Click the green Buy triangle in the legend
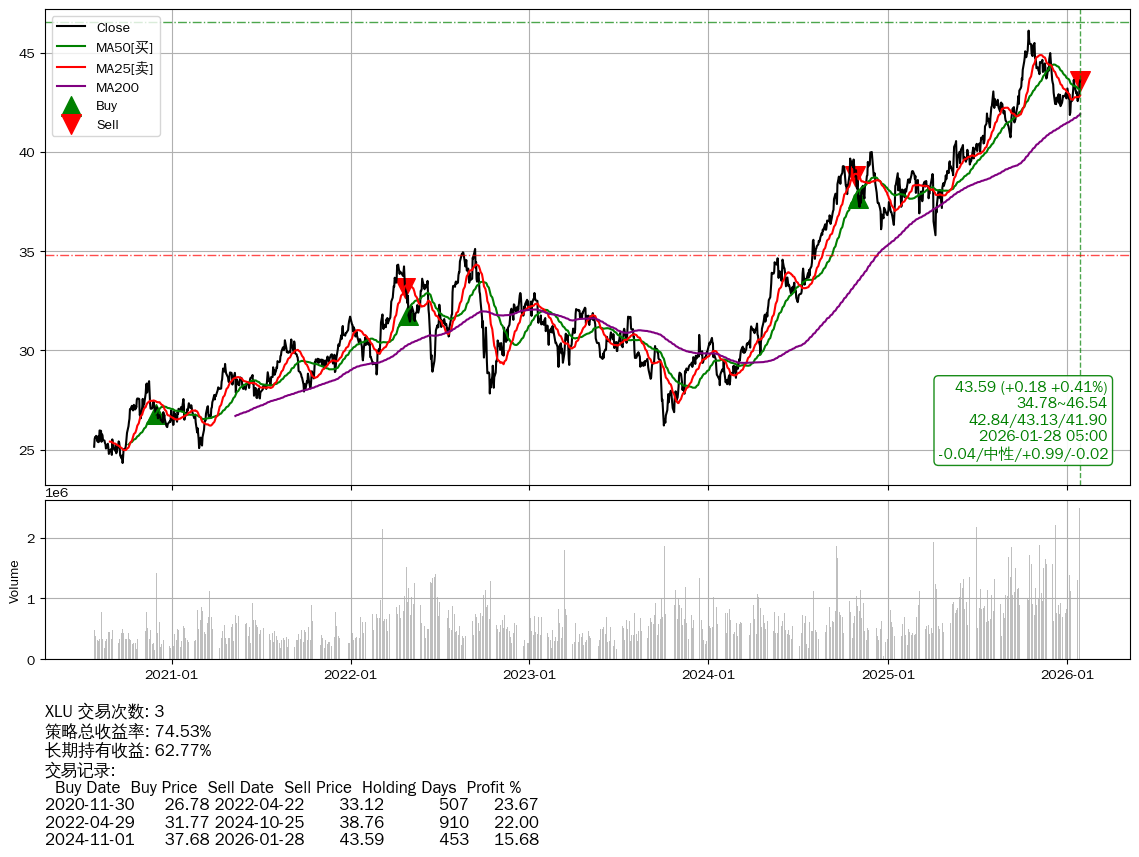Screen dimensions: 1139x857 [x=71, y=106]
